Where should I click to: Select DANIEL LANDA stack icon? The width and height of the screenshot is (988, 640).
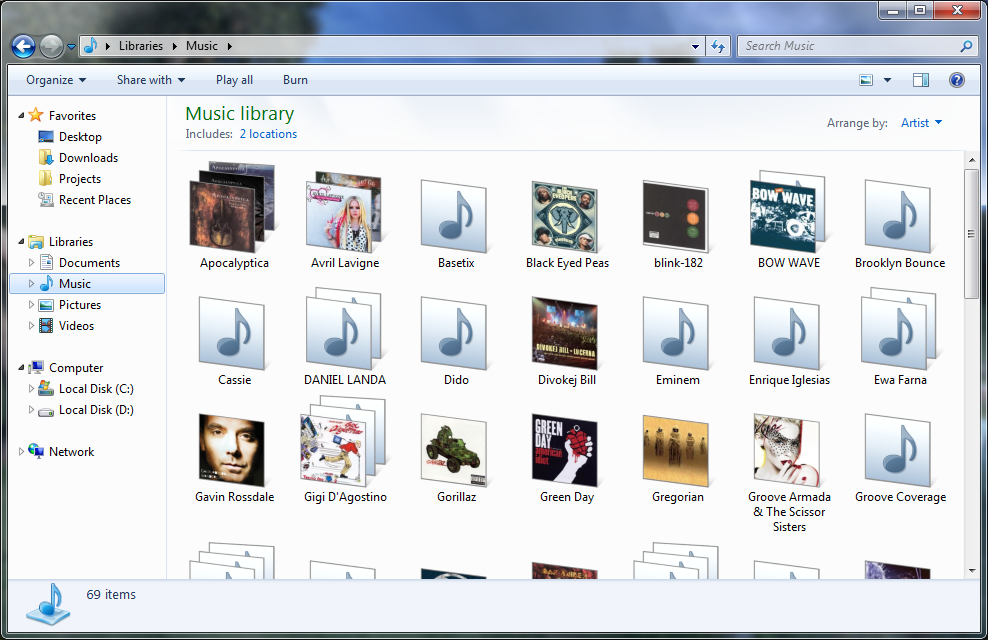(x=344, y=329)
